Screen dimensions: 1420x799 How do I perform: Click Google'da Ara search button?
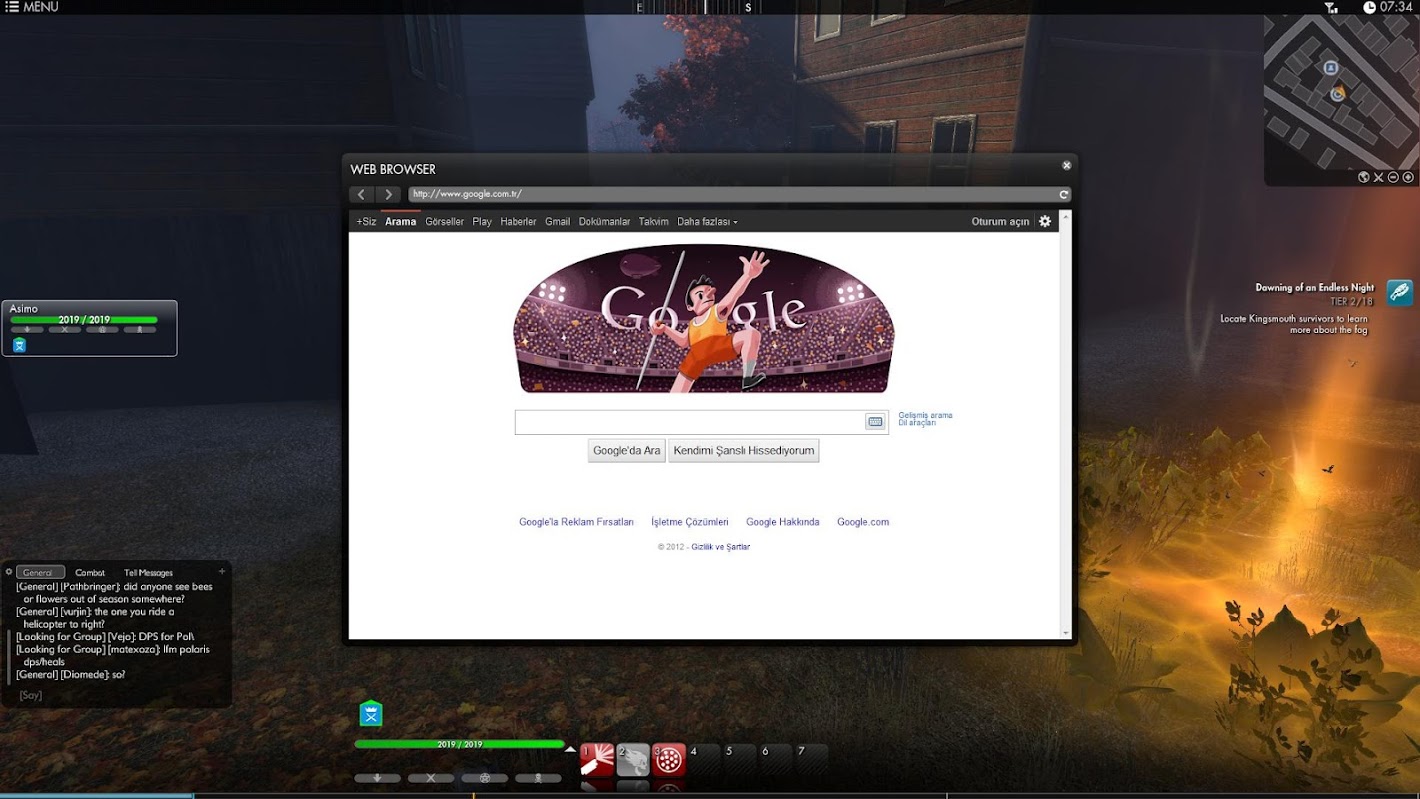(x=626, y=451)
